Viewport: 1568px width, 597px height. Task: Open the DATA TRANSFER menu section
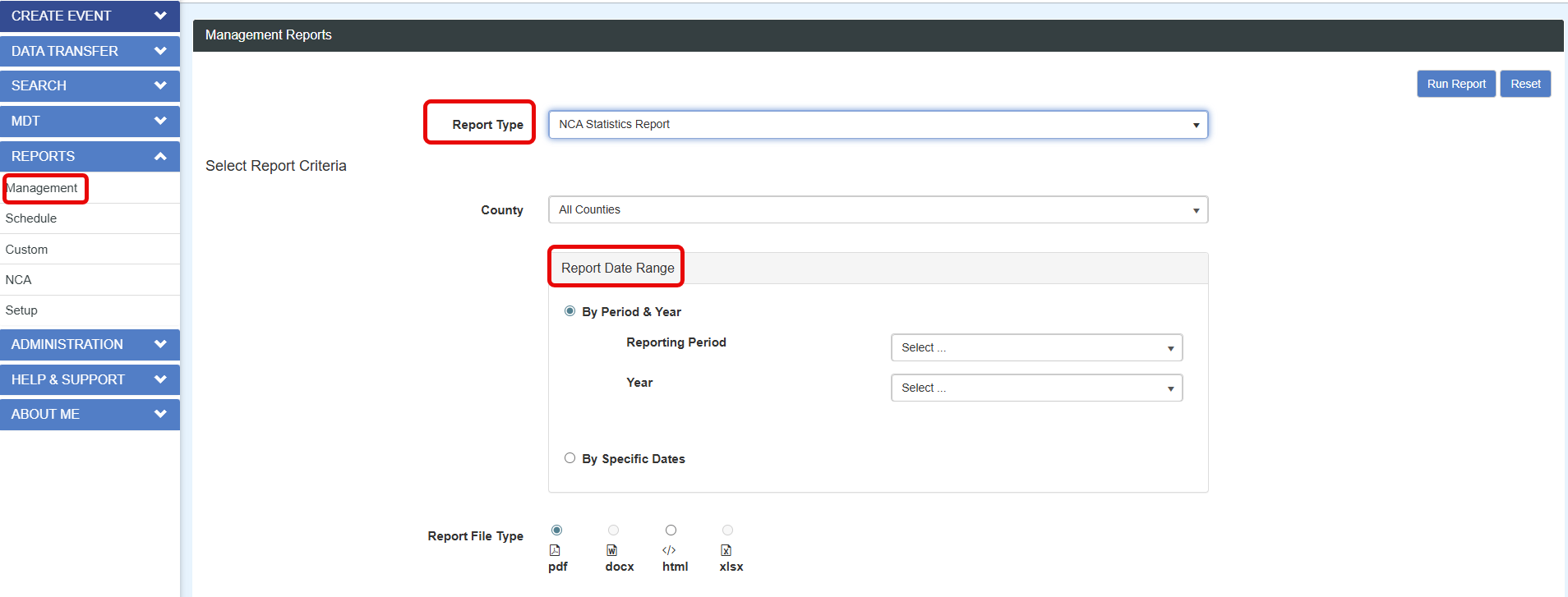pyautogui.click(x=90, y=51)
